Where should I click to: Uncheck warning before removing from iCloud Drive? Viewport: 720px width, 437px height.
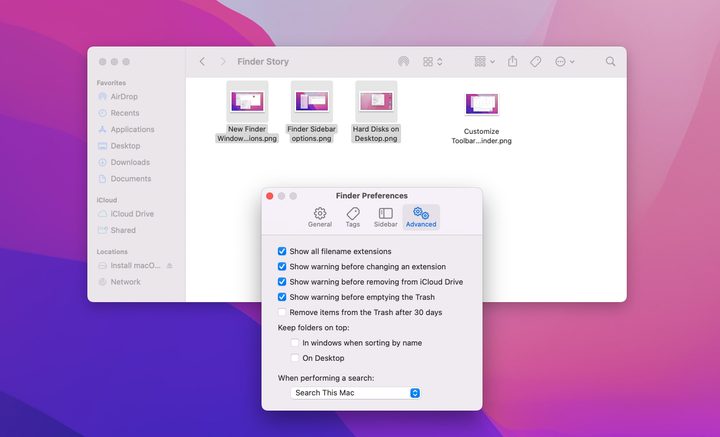[282, 282]
